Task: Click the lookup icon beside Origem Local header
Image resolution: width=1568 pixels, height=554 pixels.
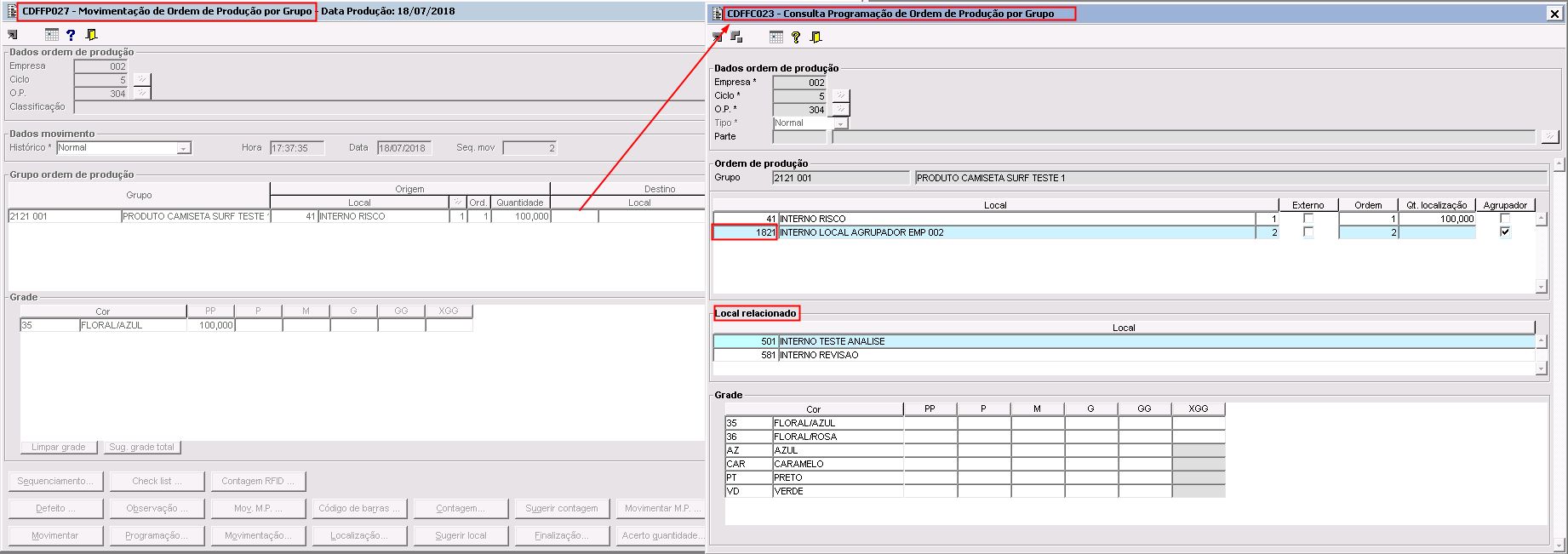Action: (458, 203)
